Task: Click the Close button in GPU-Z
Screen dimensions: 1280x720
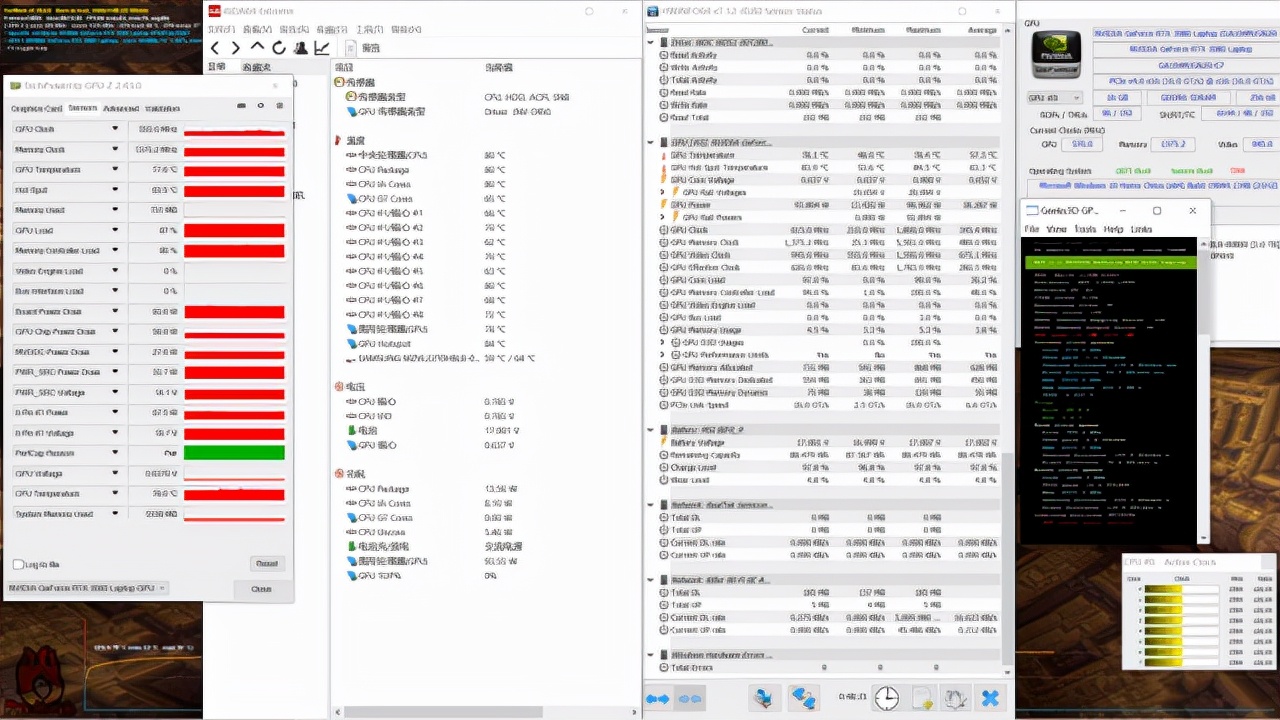Action: [260, 589]
